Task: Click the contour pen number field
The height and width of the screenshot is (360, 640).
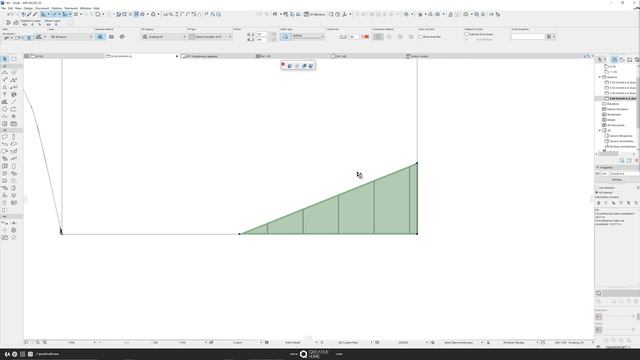Action: pos(353,37)
